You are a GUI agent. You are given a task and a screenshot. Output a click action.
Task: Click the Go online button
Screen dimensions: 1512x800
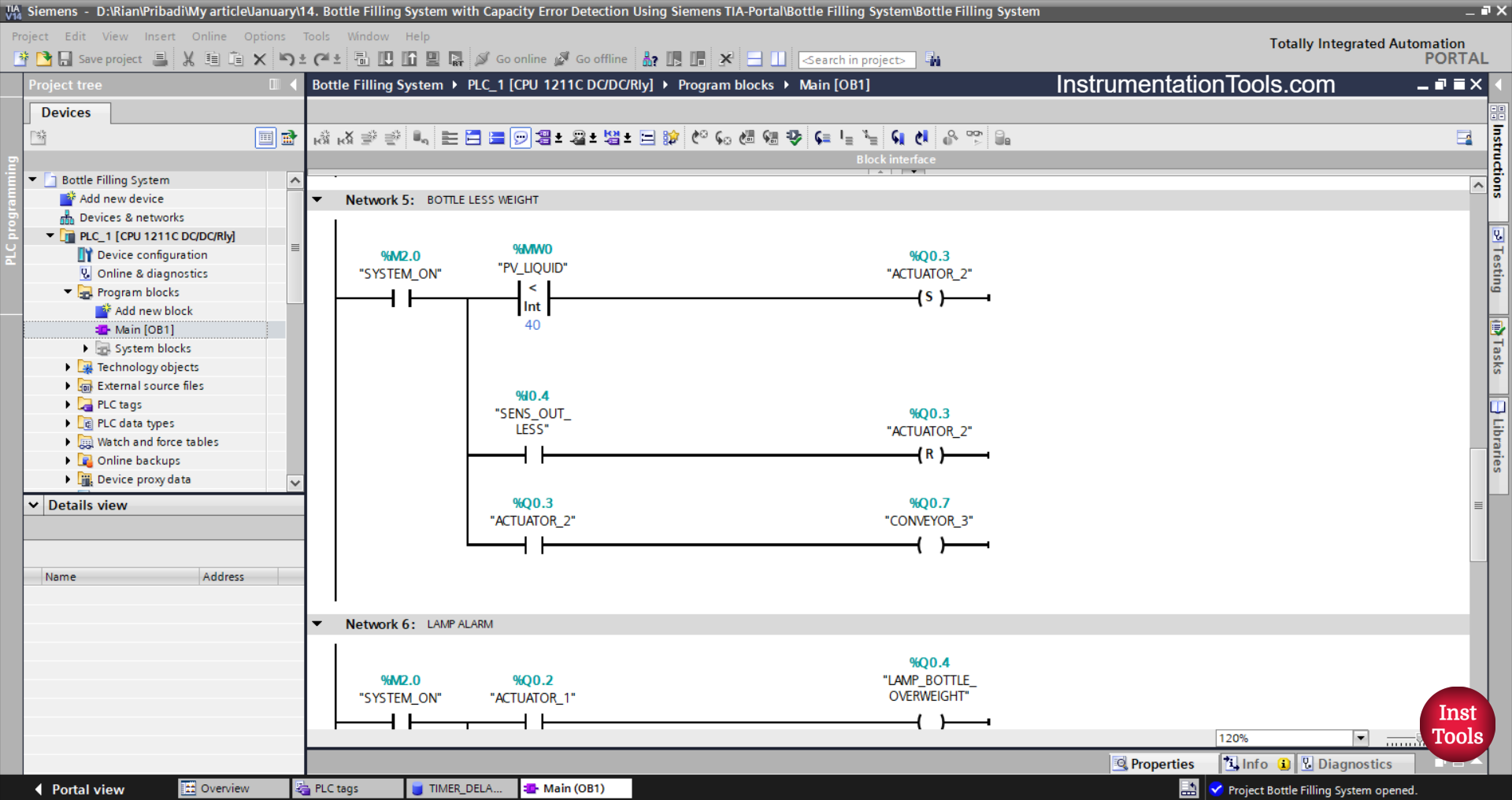tap(511, 59)
